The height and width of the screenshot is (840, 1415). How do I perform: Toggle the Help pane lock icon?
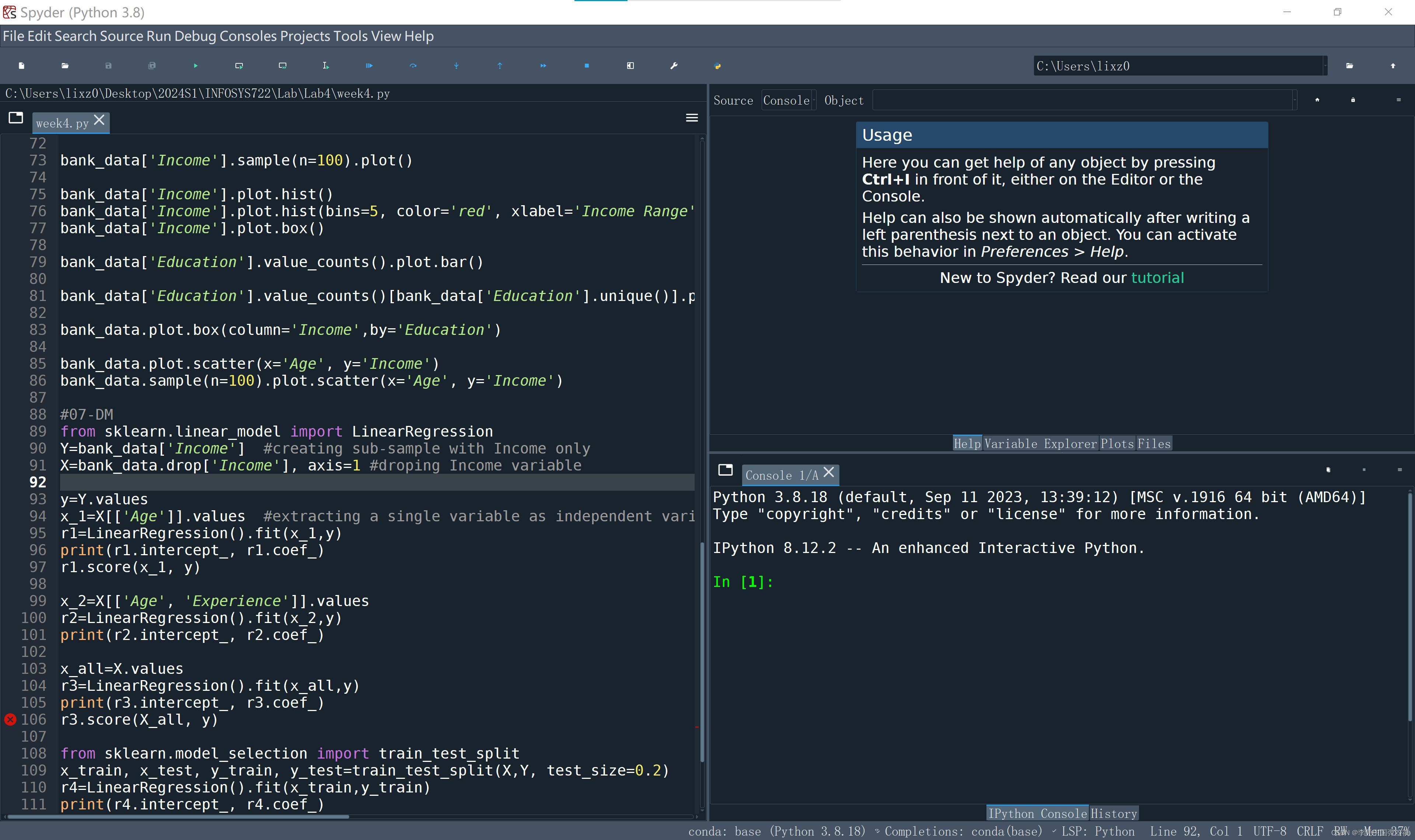(1353, 100)
